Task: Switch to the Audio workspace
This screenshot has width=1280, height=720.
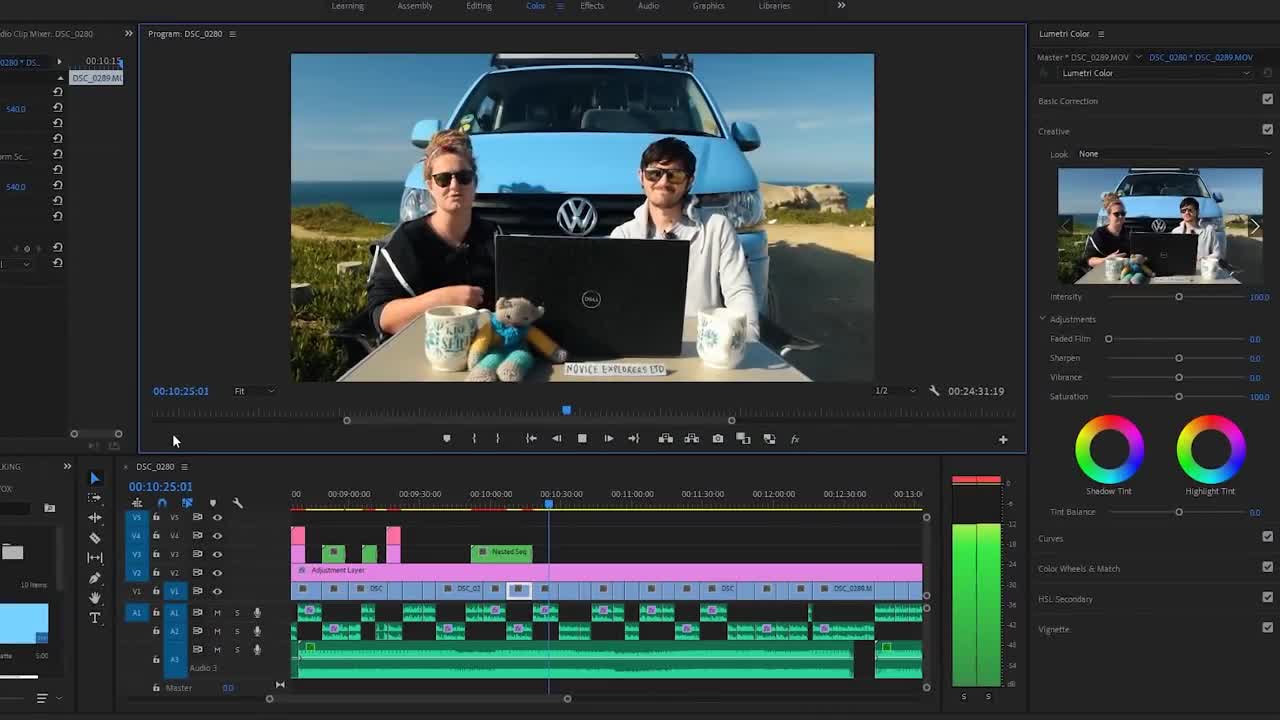Action: coord(648,6)
